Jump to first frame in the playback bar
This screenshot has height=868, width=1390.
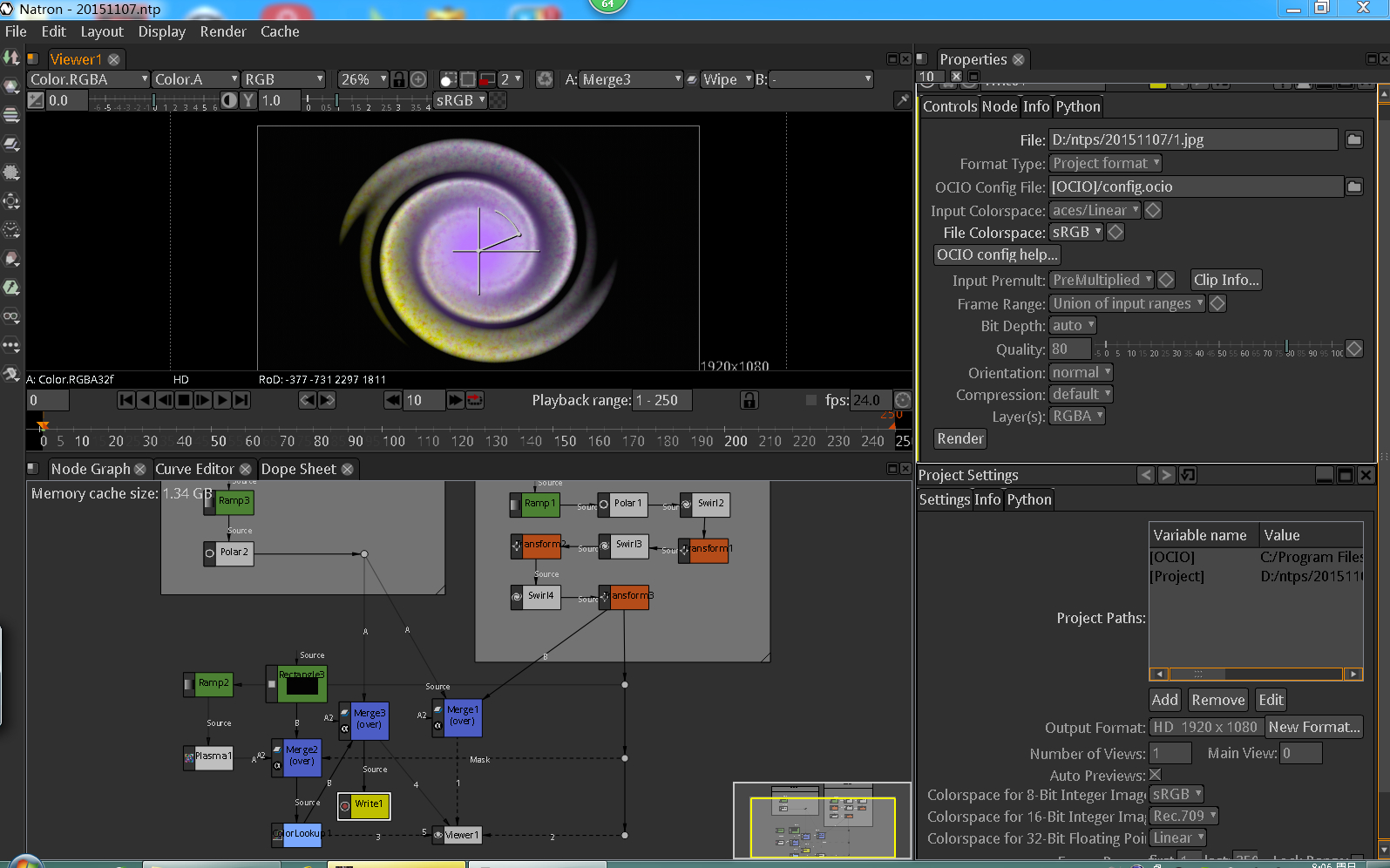(126, 400)
